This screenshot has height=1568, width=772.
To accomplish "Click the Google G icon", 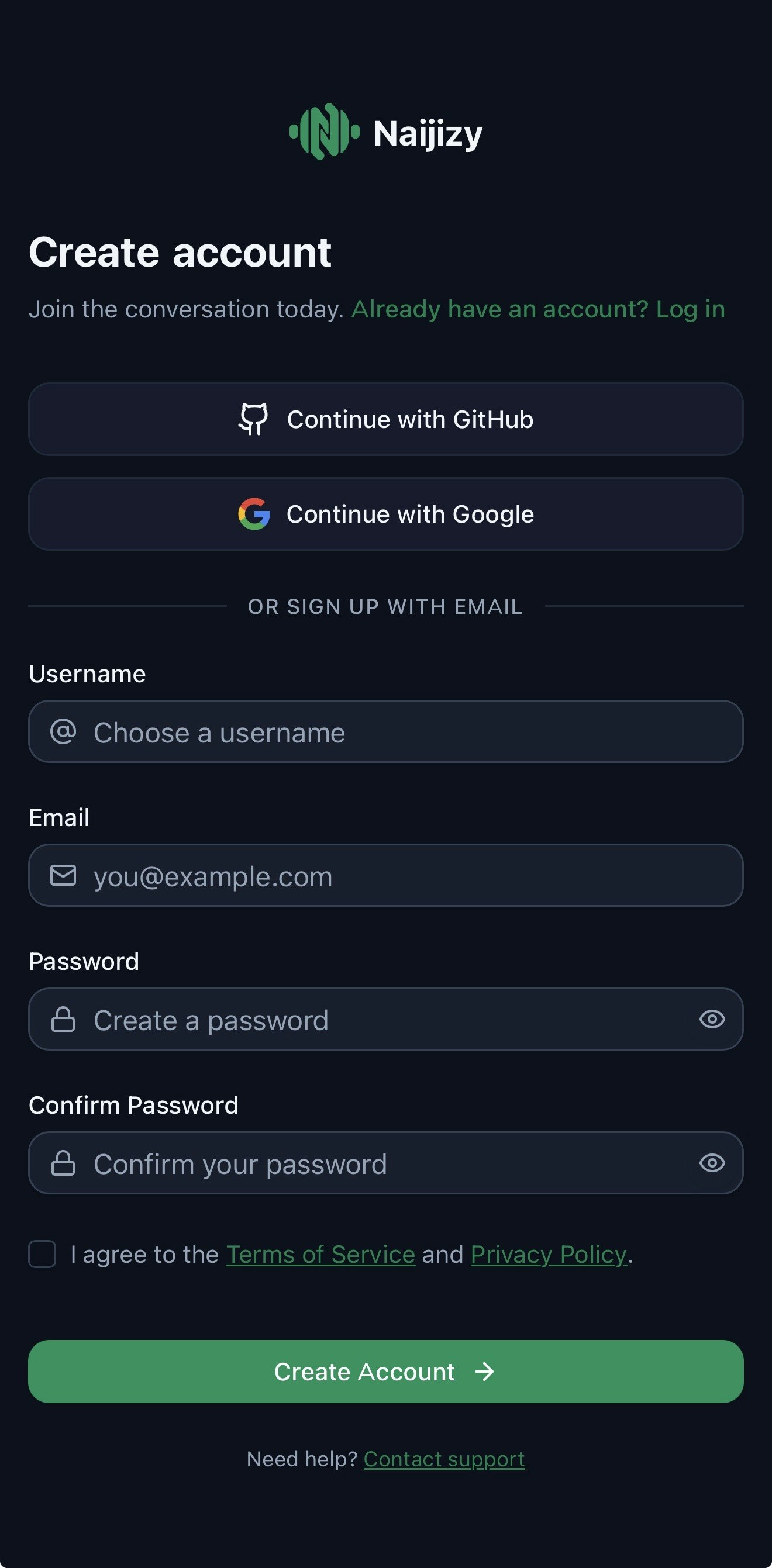I will click(254, 514).
